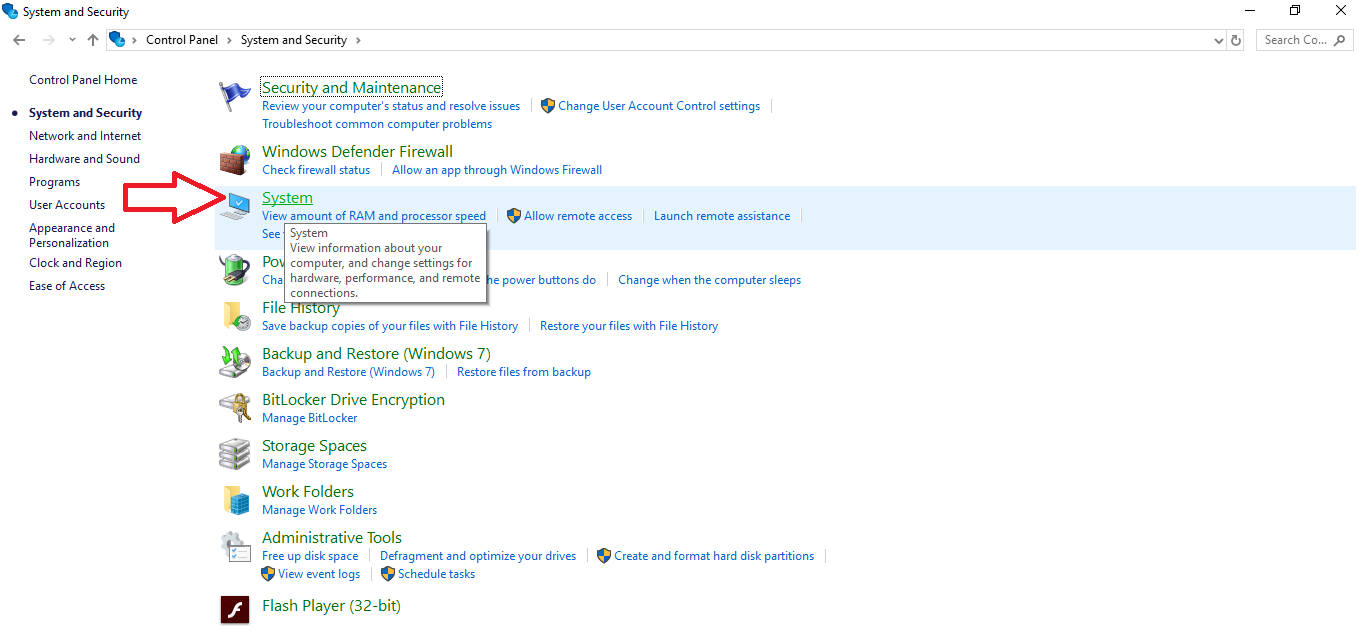Expand the System and Security breadcrumb chevron
Image resolution: width=1366 pixels, height=639 pixels.
tap(358, 40)
